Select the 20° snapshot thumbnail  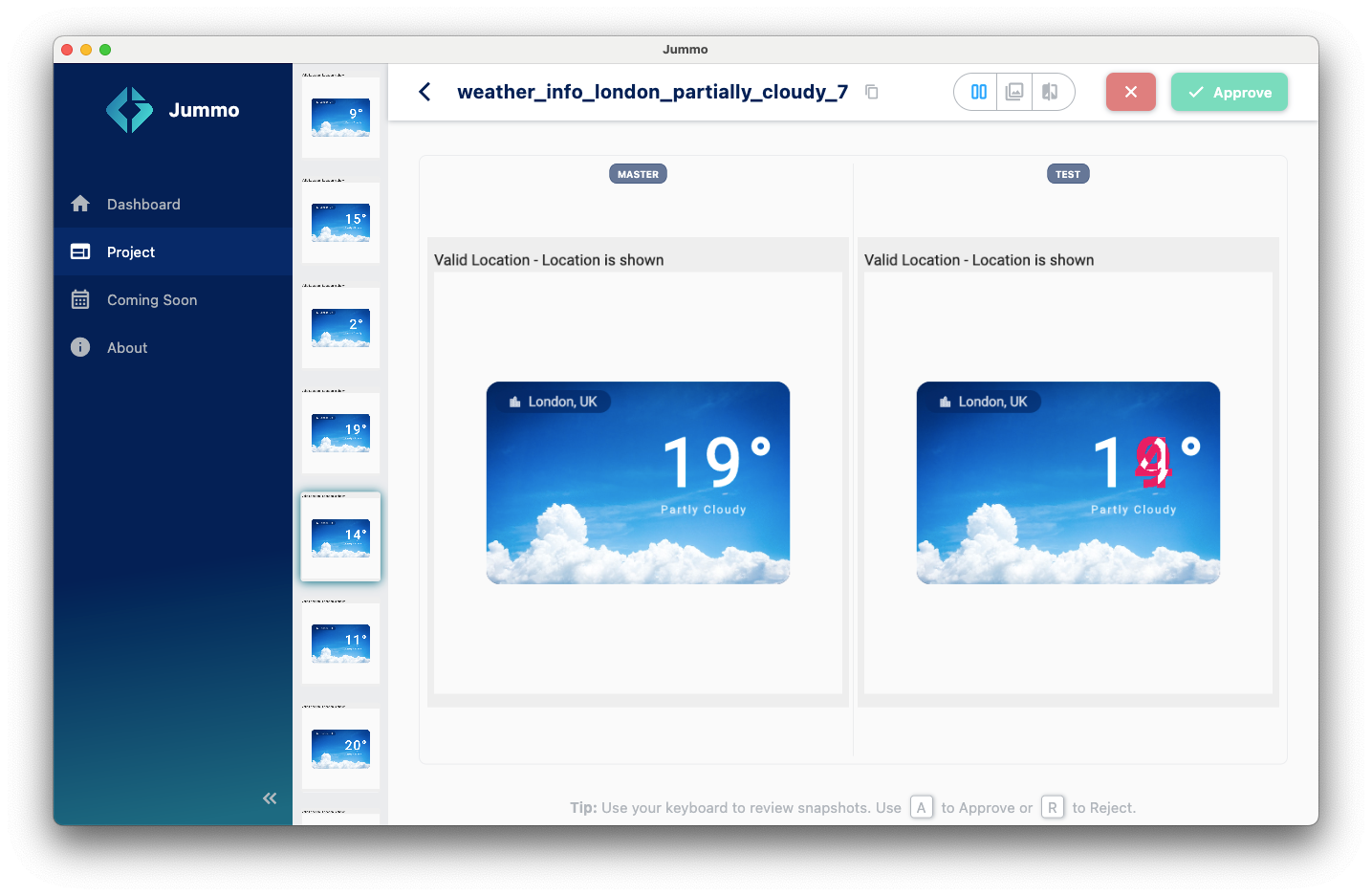coord(340,748)
